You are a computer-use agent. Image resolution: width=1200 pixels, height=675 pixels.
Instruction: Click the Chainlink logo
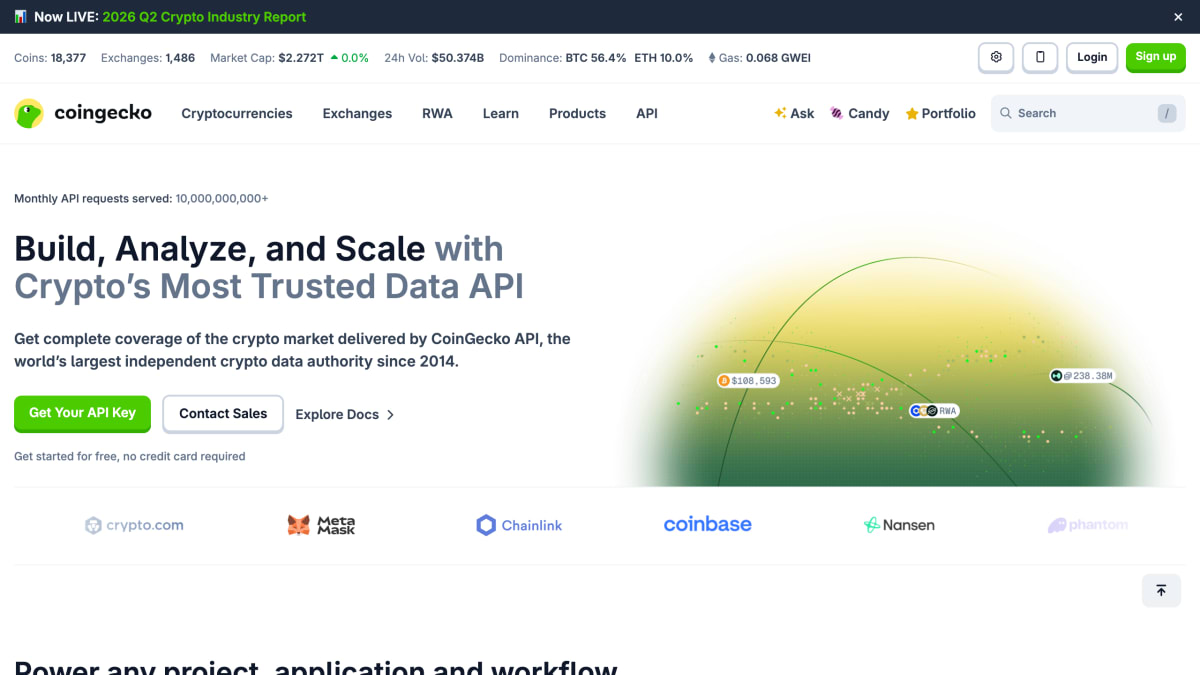click(x=519, y=525)
